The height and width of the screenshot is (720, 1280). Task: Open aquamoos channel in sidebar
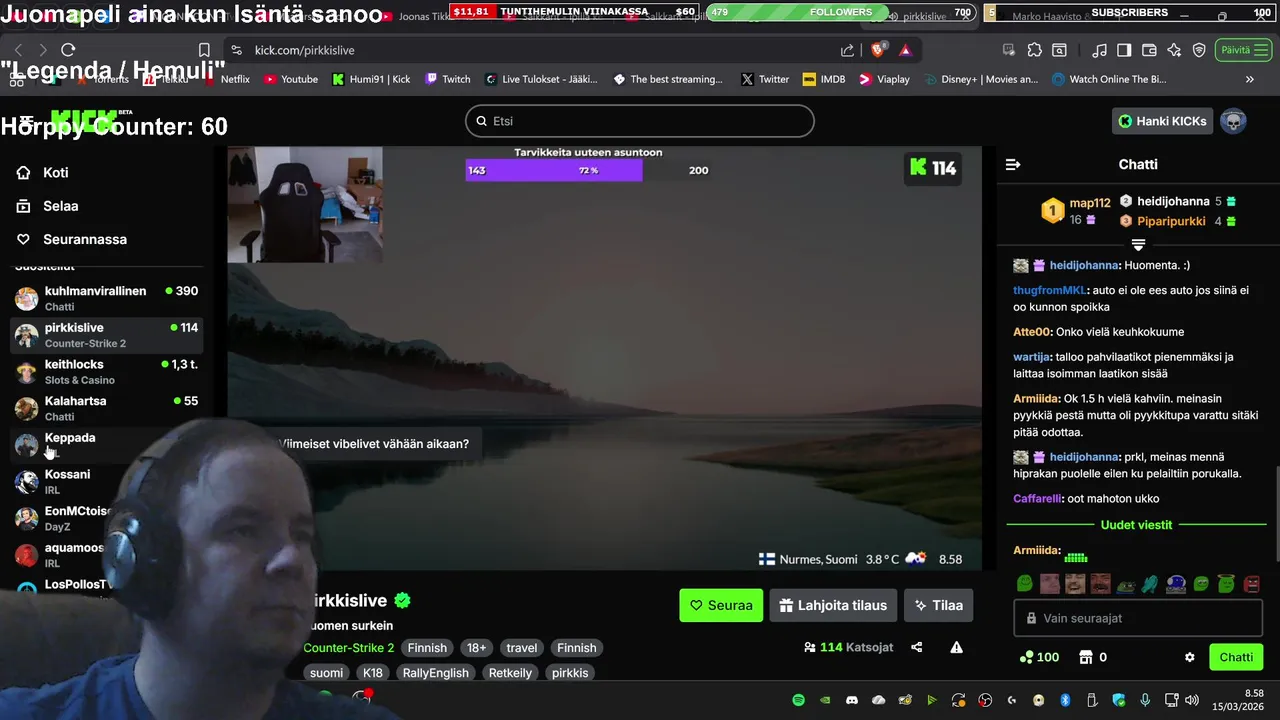107,555
